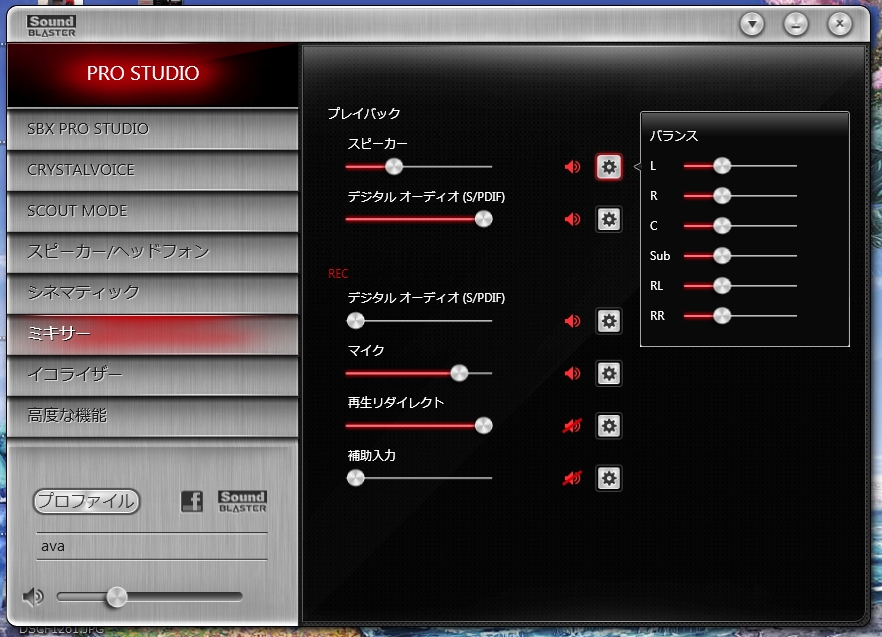Image resolution: width=882 pixels, height=637 pixels.
Task: Minimize the Sound Blaster window
Action: 796,24
